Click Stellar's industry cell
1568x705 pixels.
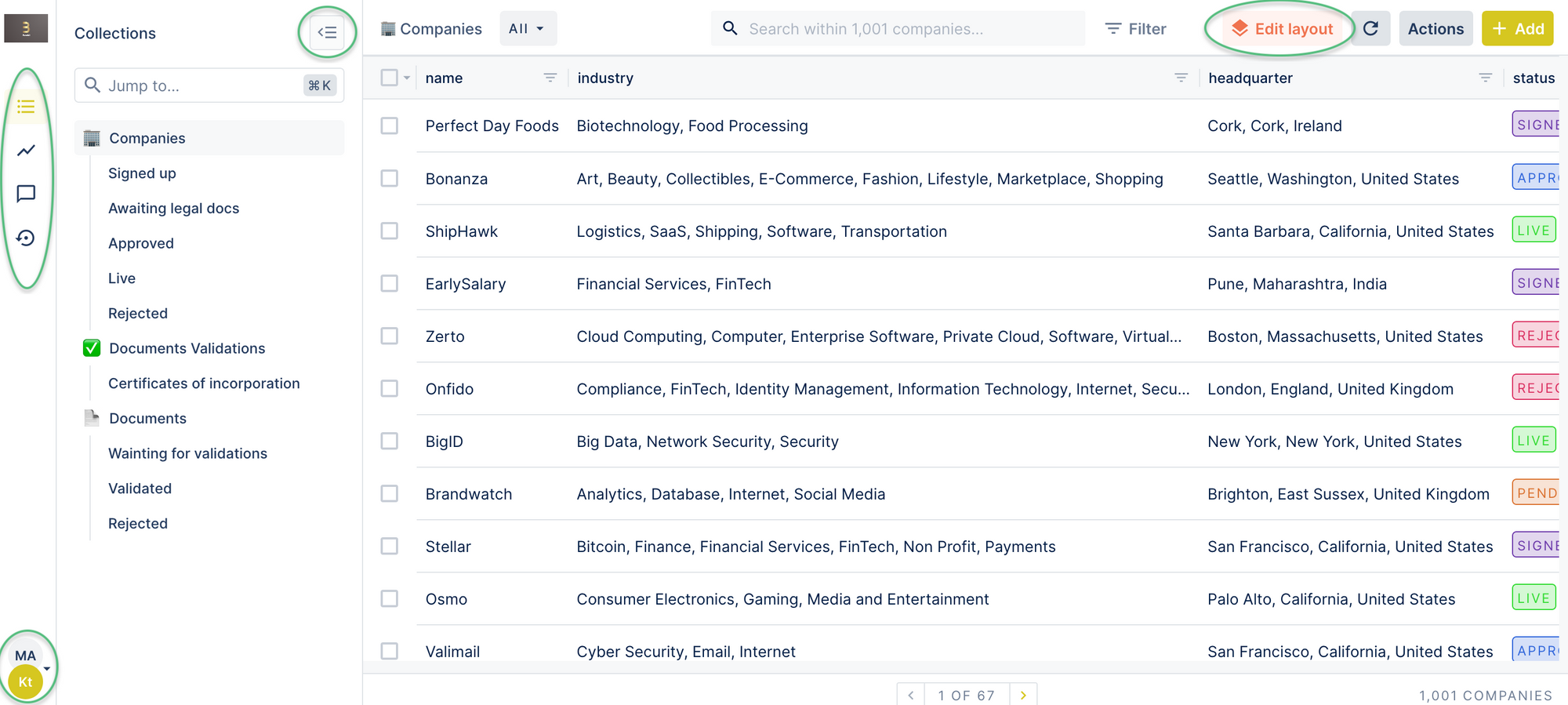click(816, 547)
